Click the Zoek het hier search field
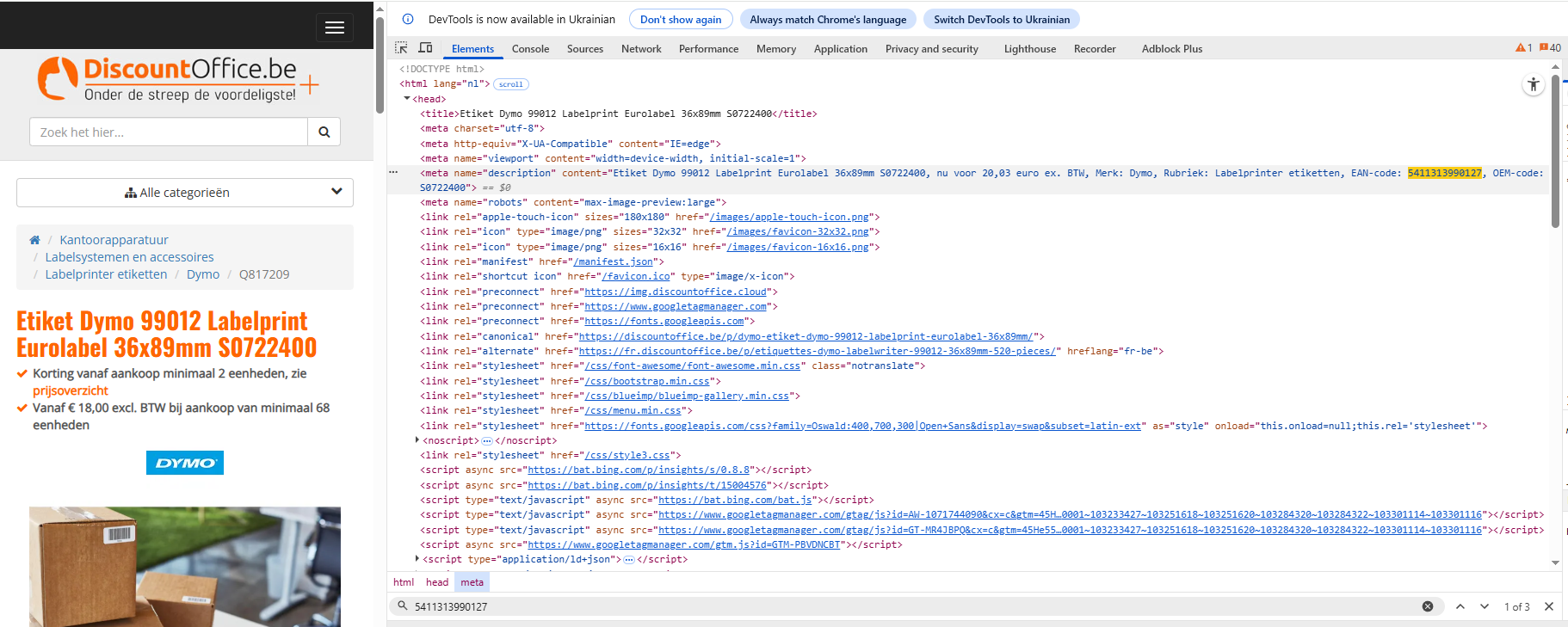This screenshot has height=627, width=1568. pos(169,132)
